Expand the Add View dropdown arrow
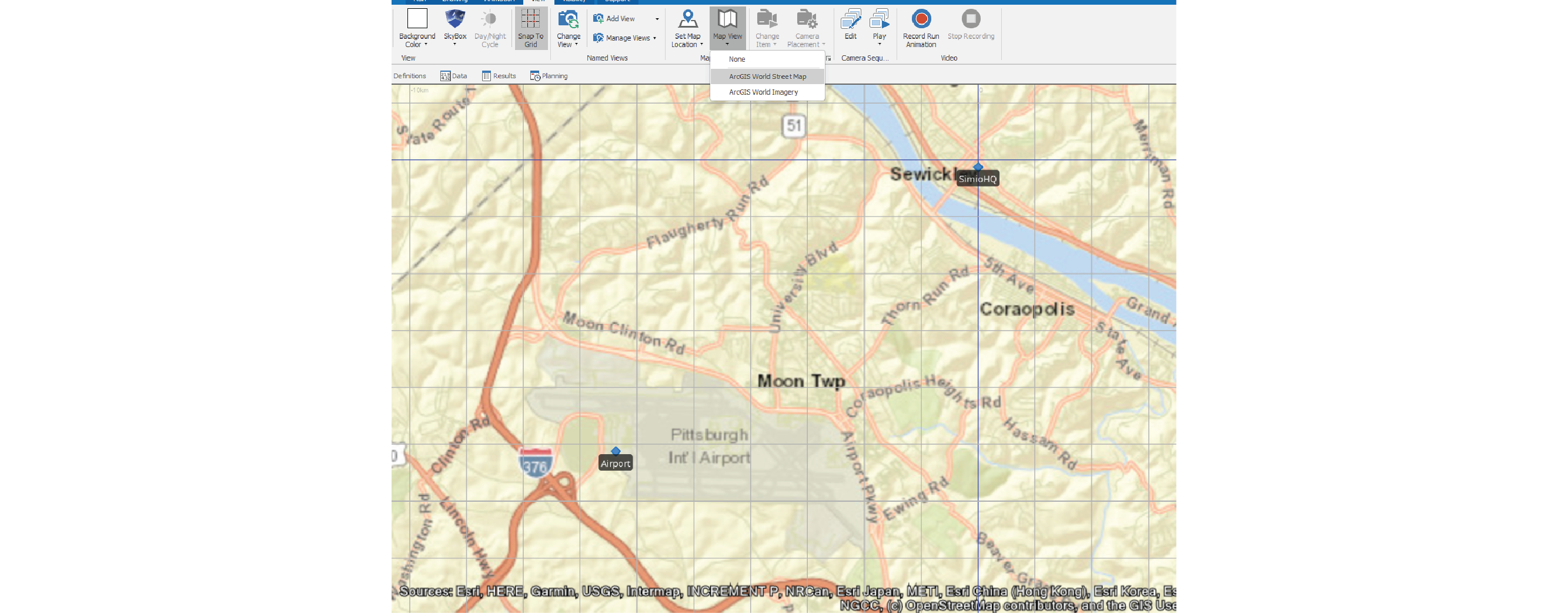This screenshot has height=613, width=1568. point(657,19)
